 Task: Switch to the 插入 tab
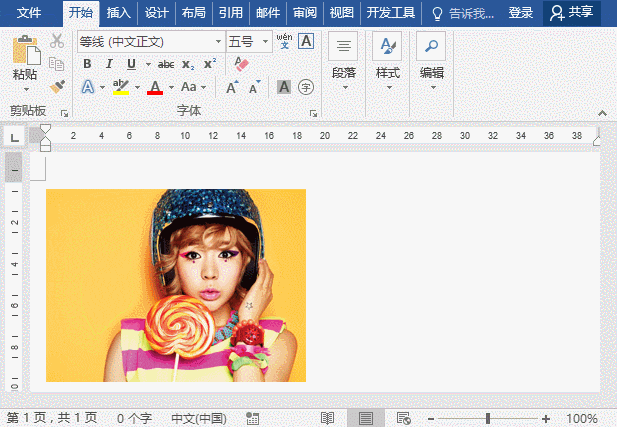coord(118,13)
